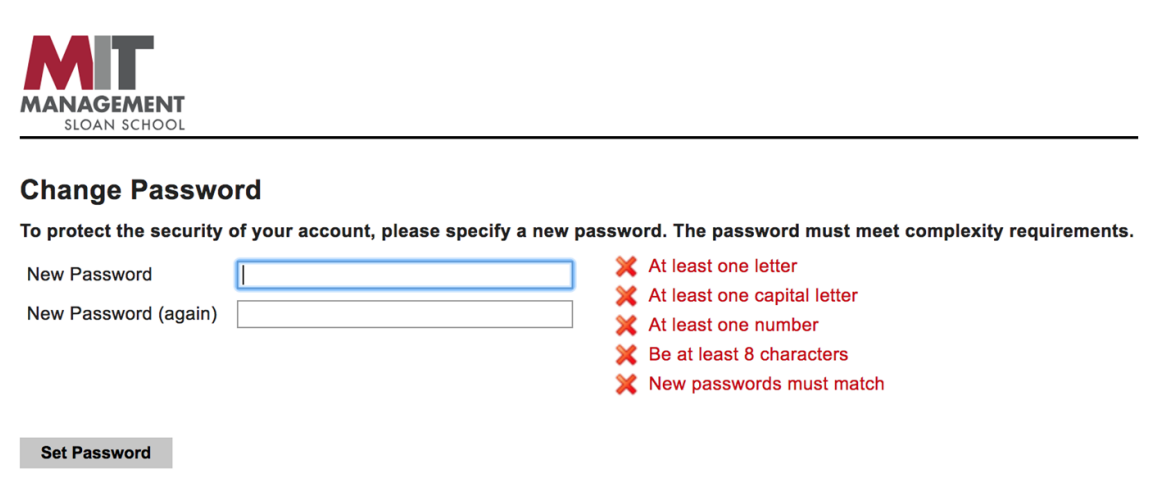Click the red X beside "New passwords must match"

626,384
